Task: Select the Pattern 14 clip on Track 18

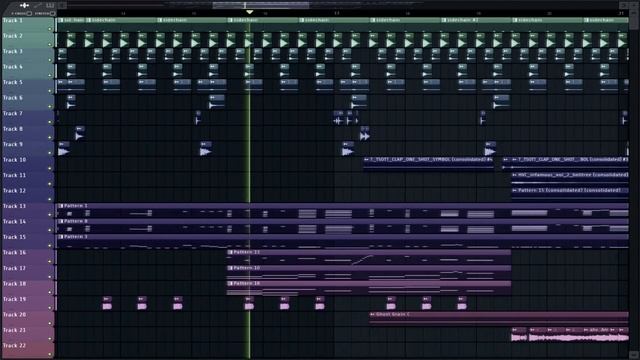Action: (x=369, y=288)
